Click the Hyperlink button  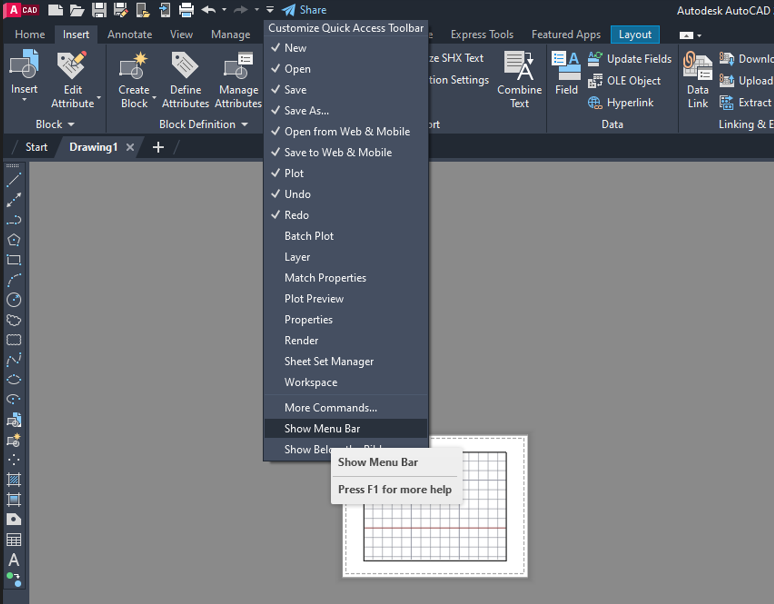click(620, 103)
